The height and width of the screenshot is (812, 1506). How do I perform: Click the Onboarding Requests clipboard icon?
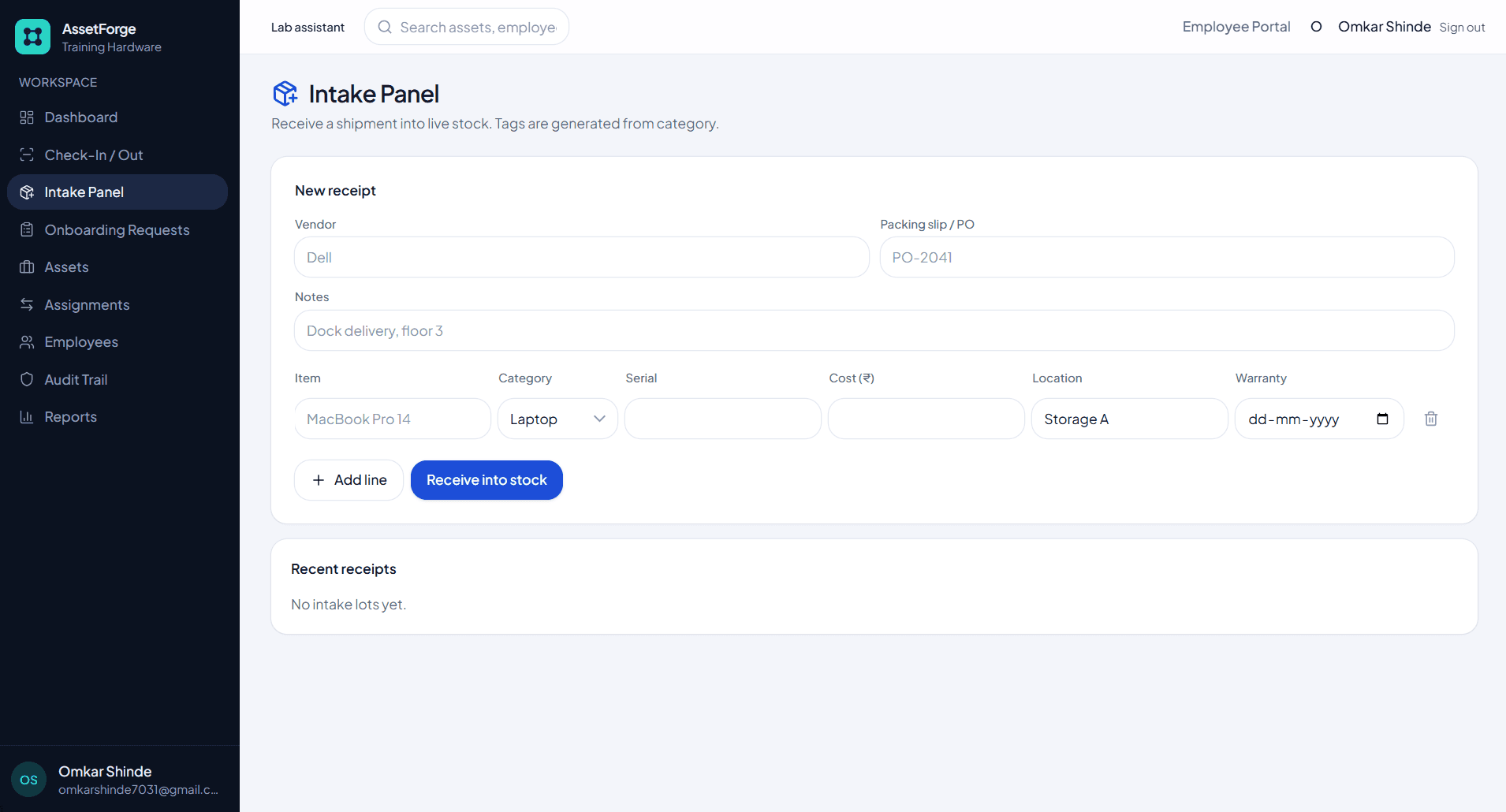click(x=27, y=229)
